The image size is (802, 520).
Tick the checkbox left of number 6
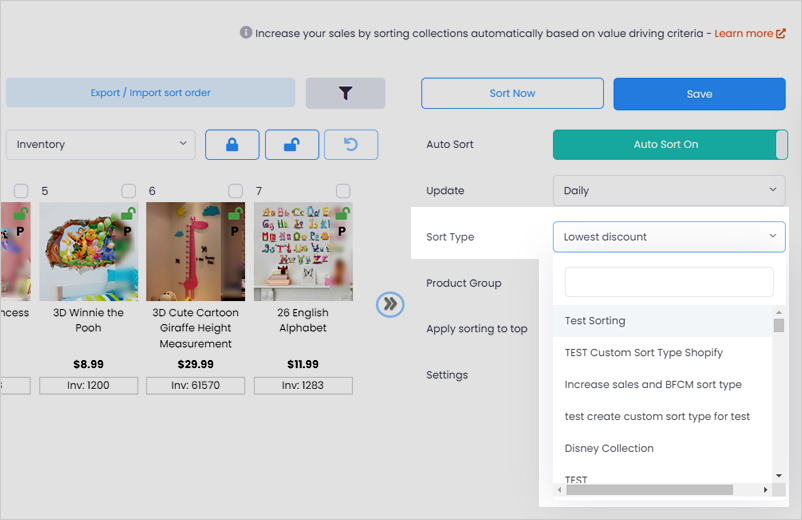click(128, 191)
